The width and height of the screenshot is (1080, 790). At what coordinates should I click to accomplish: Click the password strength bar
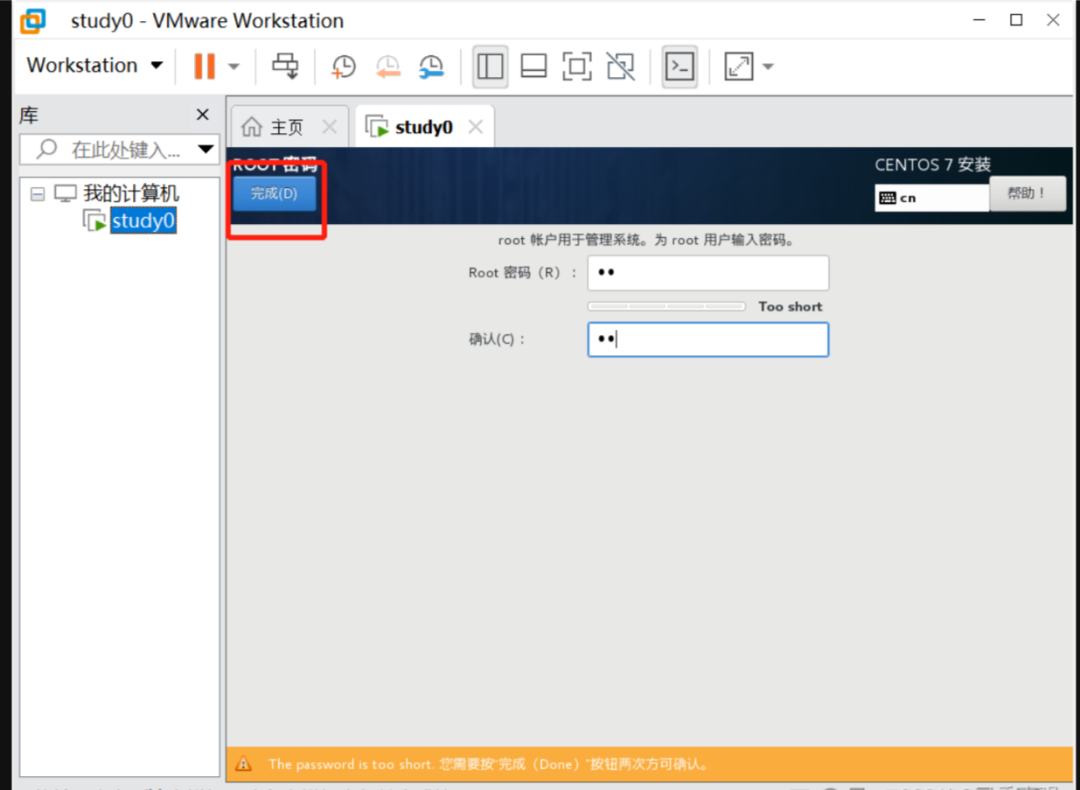click(667, 306)
